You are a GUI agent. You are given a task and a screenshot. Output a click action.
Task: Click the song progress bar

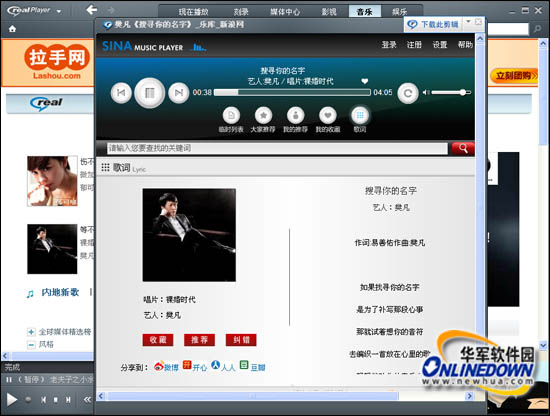tap(292, 92)
